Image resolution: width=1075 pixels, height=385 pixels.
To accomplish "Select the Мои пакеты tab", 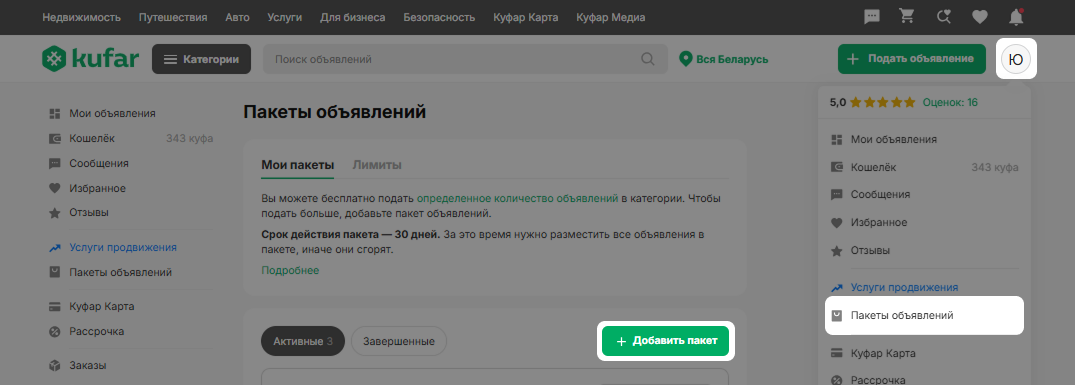I will pos(298,165).
